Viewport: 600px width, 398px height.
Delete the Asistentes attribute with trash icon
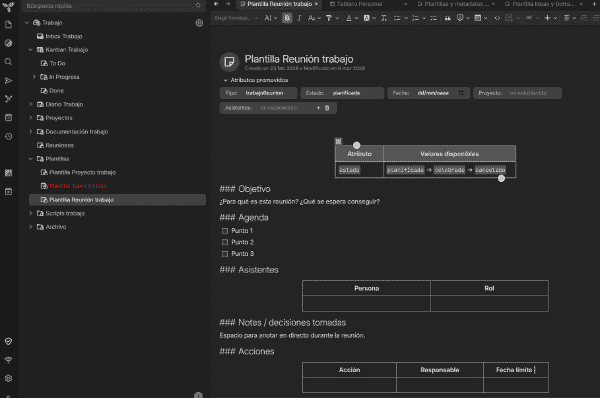[327, 108]
